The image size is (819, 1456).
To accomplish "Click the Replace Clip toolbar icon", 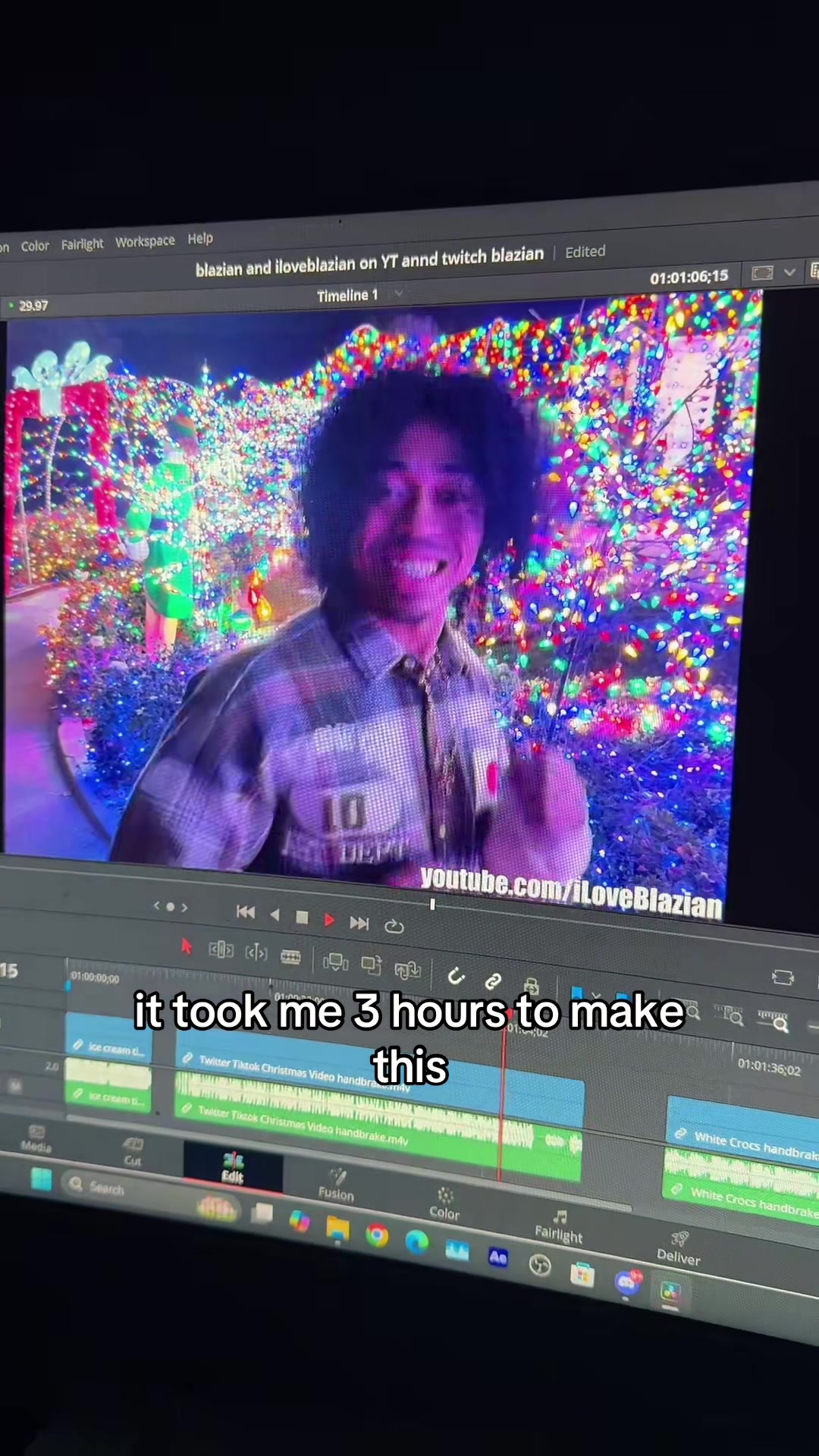I will [x=407, y=969].
